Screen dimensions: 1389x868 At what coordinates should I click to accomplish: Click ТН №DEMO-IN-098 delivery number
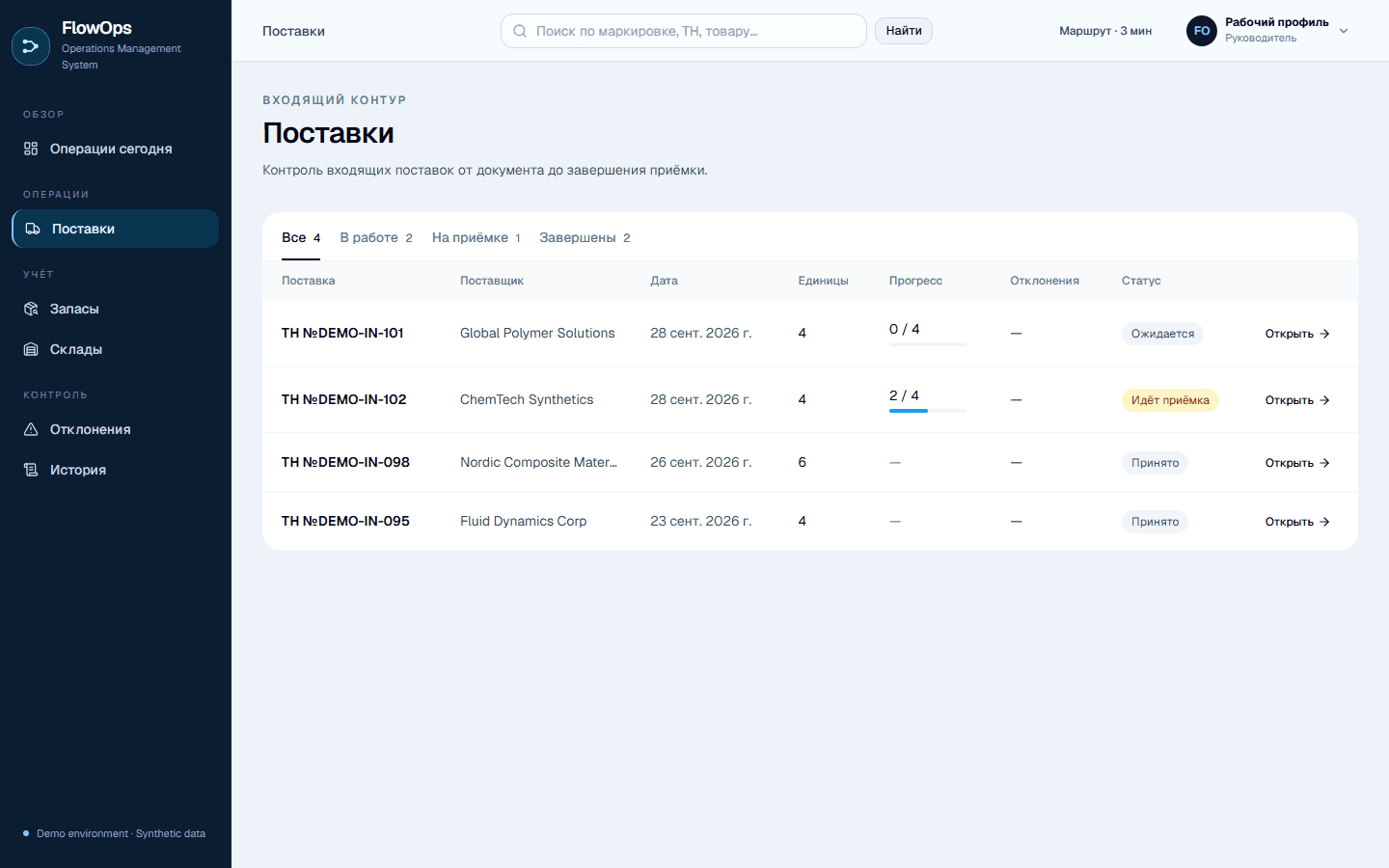point(345,462)
